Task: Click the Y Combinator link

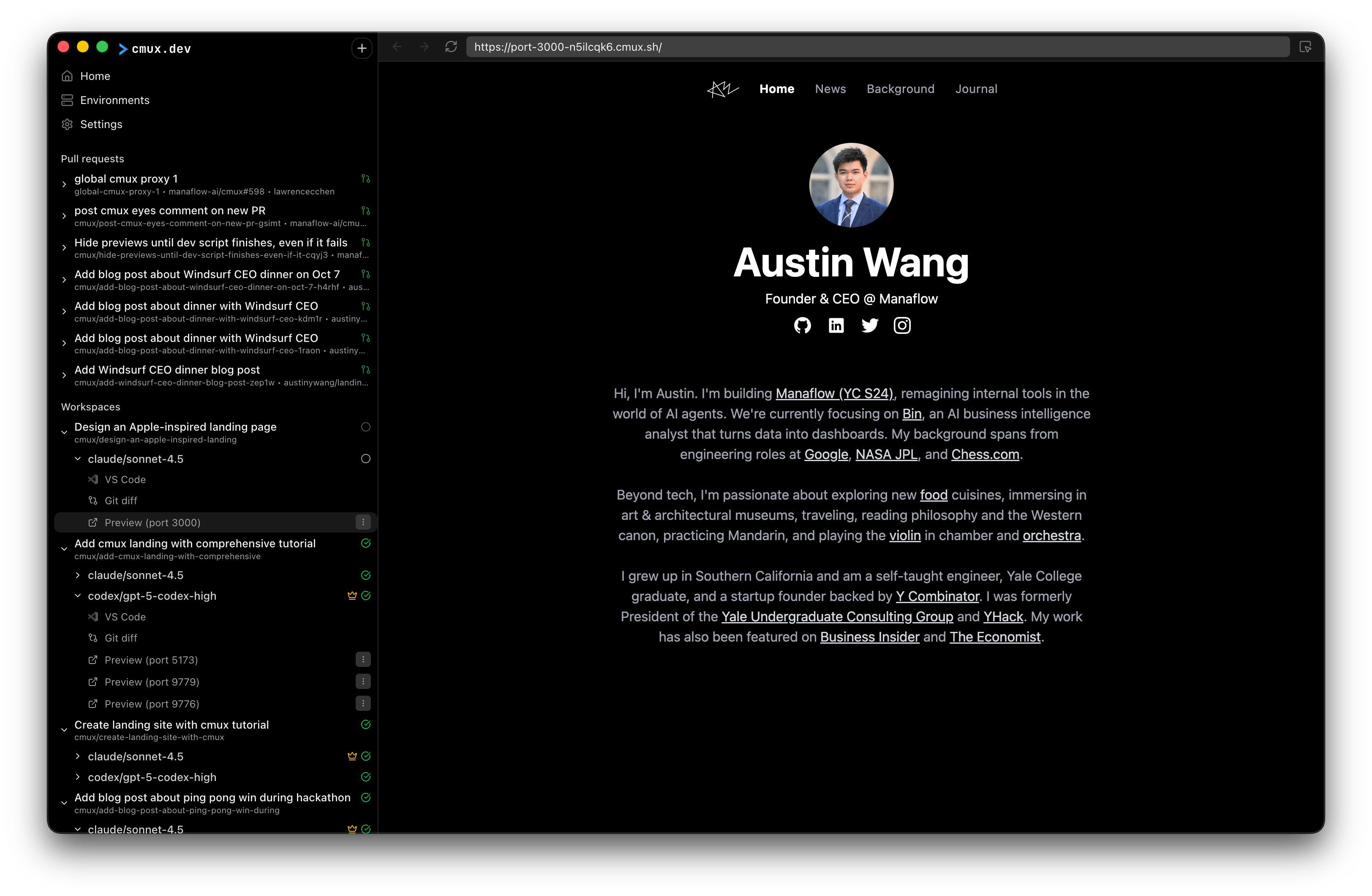Action: pos(937,596)
